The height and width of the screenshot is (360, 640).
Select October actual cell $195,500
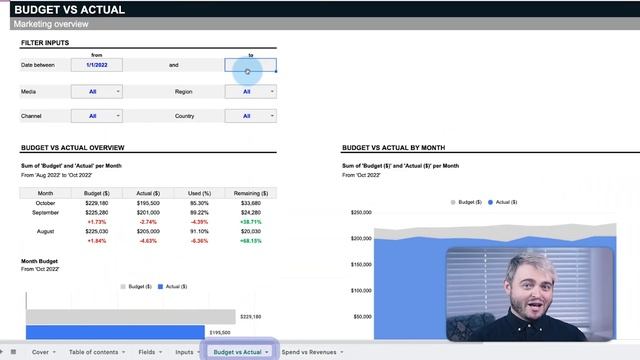pyautogui.click(x=148, y=203)
